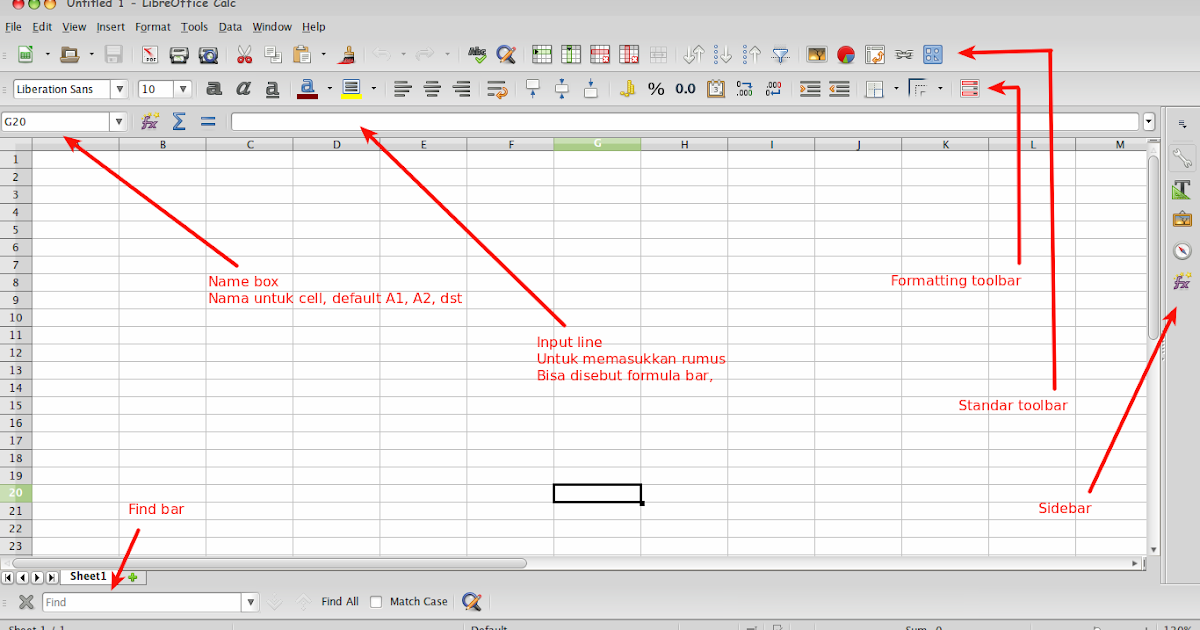Click the Sort Ascending icon
Screen dimensions: 1200x630
pos(724,55)
